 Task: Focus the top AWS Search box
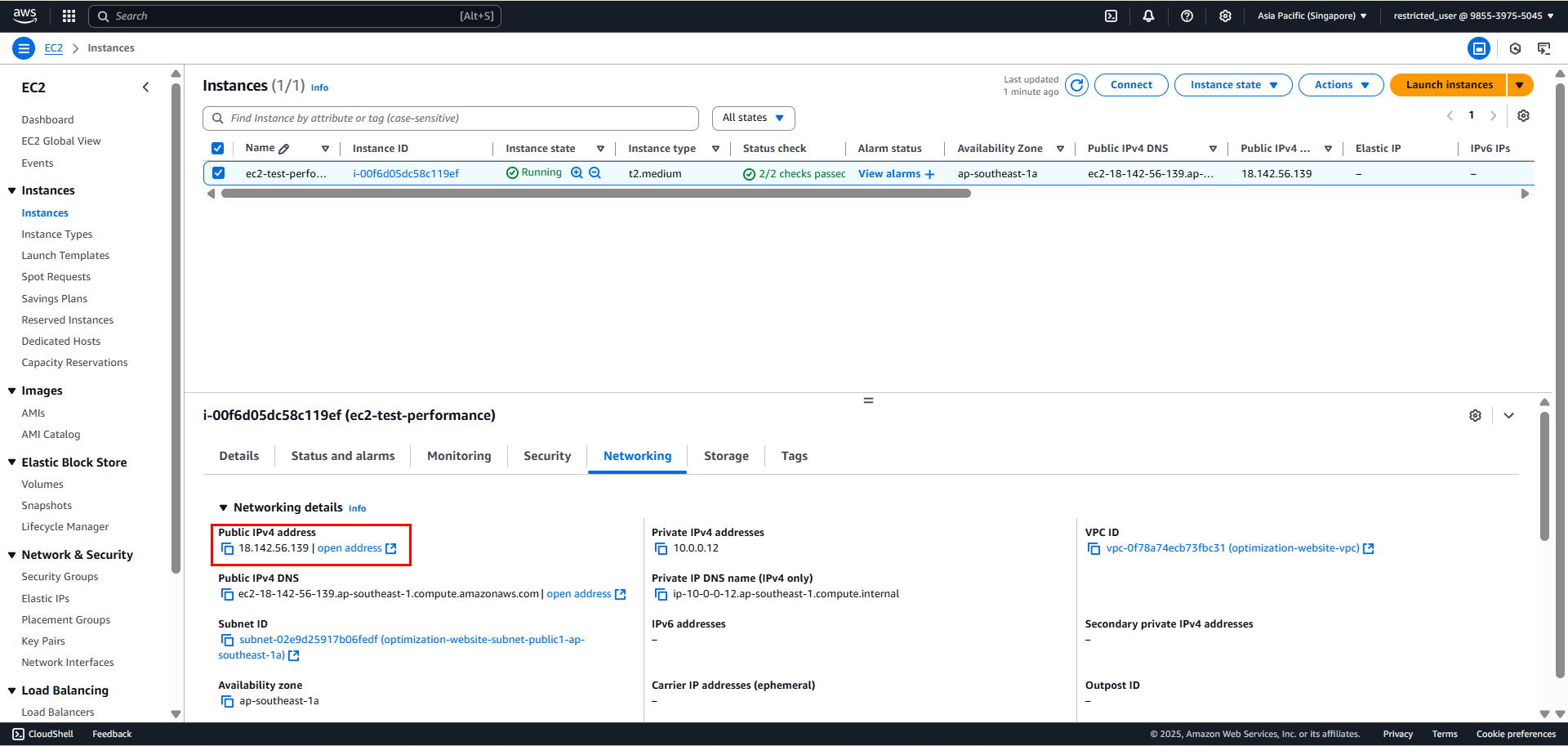pos(295,16)
